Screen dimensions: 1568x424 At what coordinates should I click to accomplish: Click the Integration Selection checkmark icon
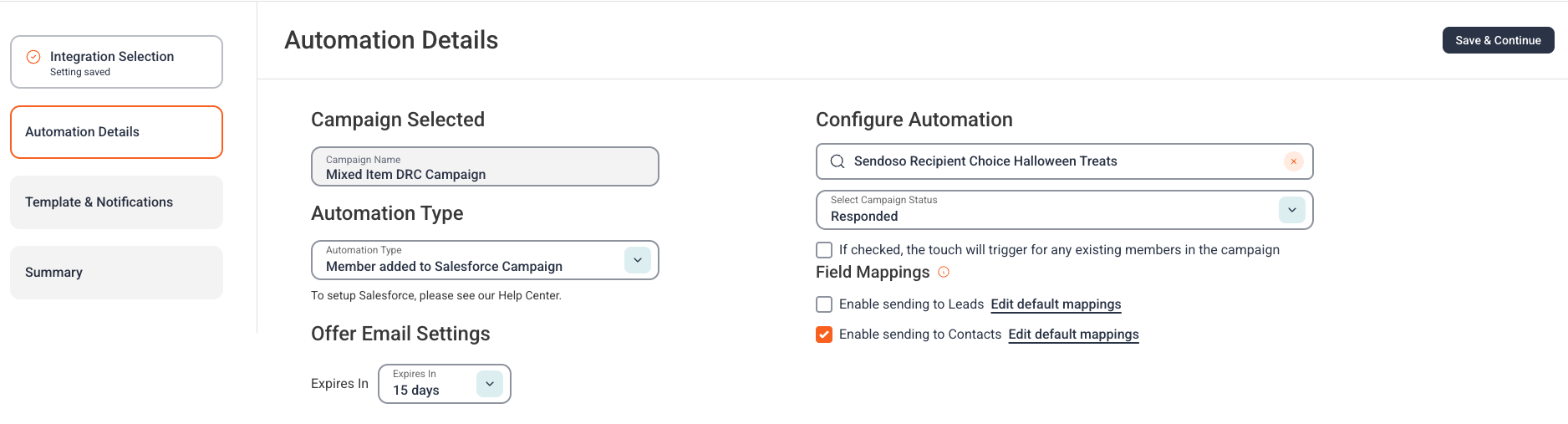click(33, 57)
